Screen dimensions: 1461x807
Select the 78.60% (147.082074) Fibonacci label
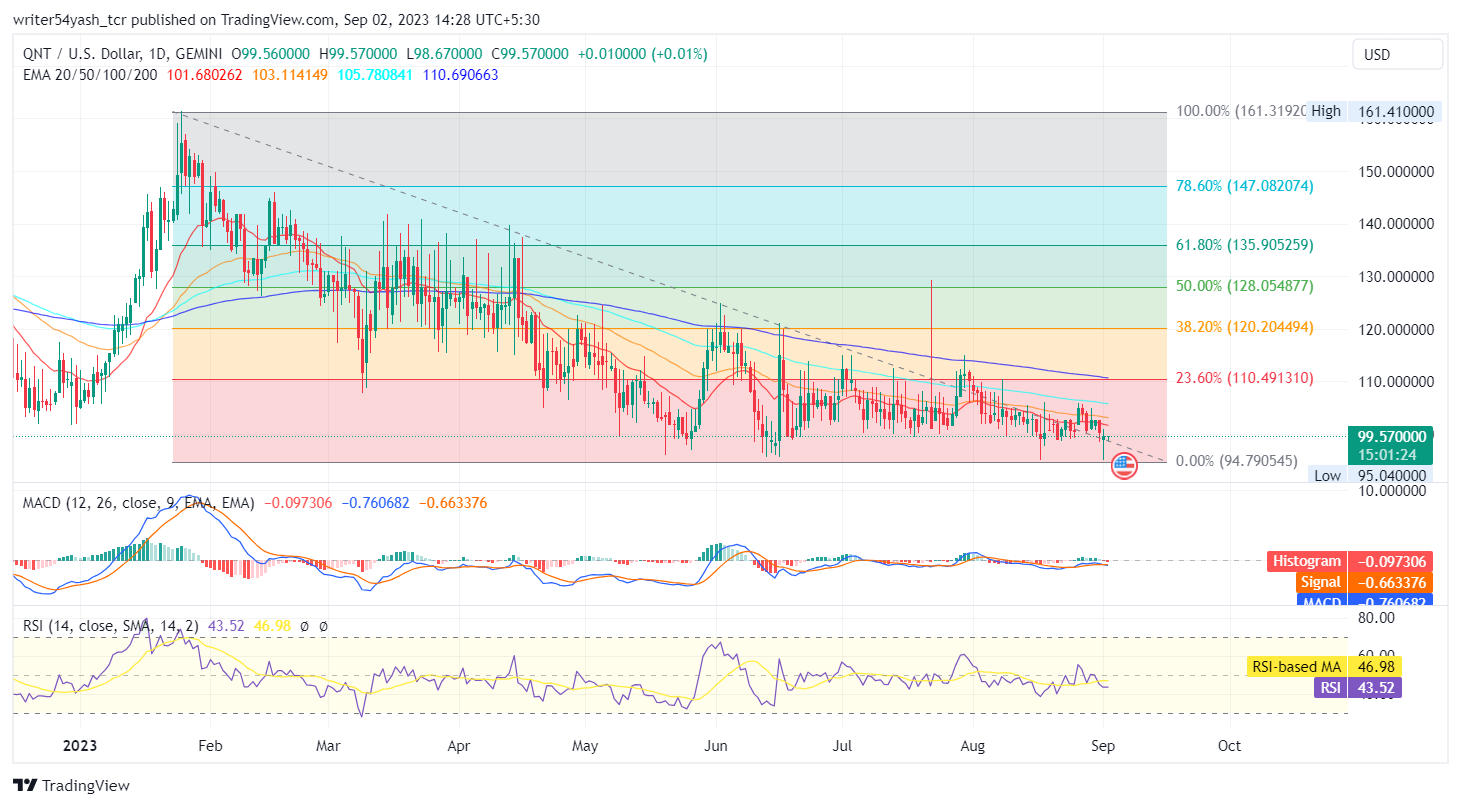click(x=1245, y=186)
